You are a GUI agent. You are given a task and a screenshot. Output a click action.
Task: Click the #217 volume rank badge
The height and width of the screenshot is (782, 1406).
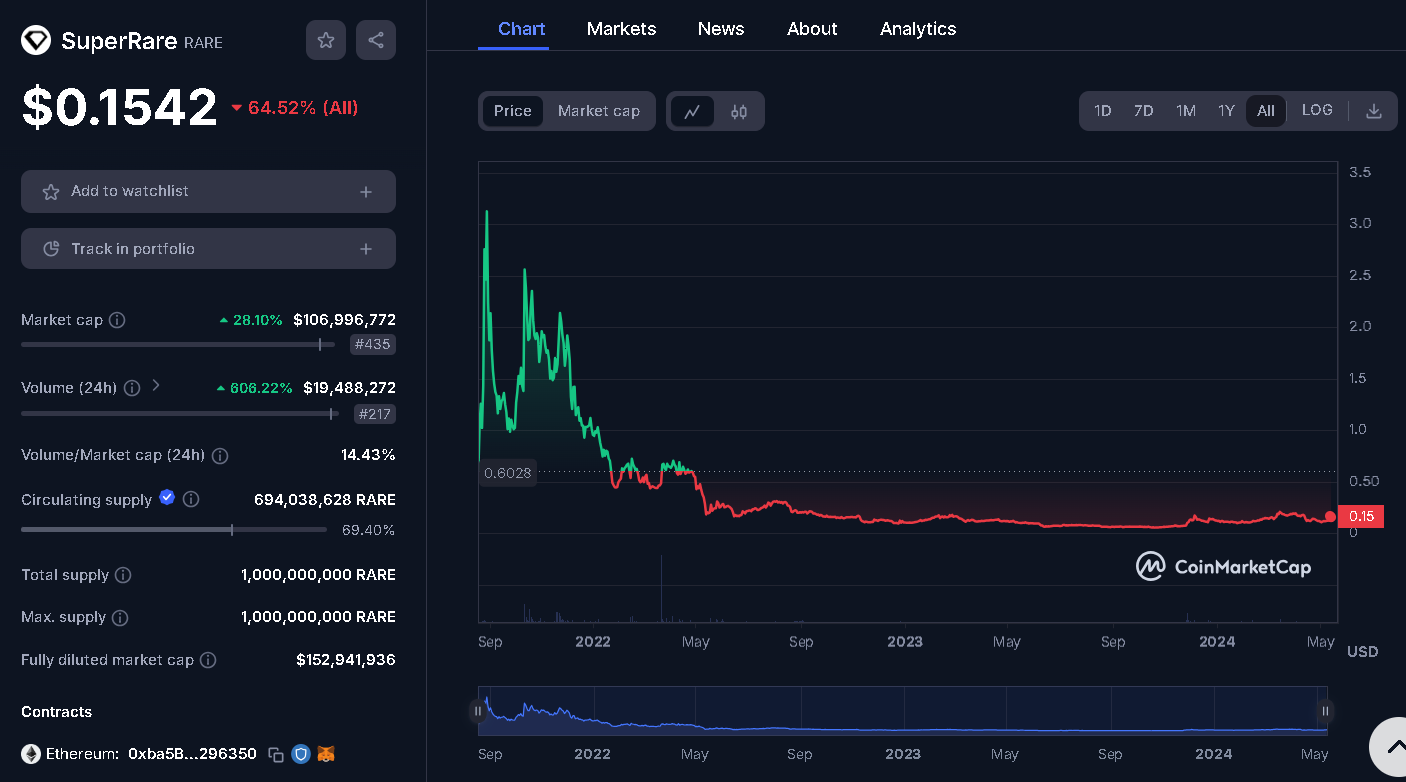(x=375, y=413)
